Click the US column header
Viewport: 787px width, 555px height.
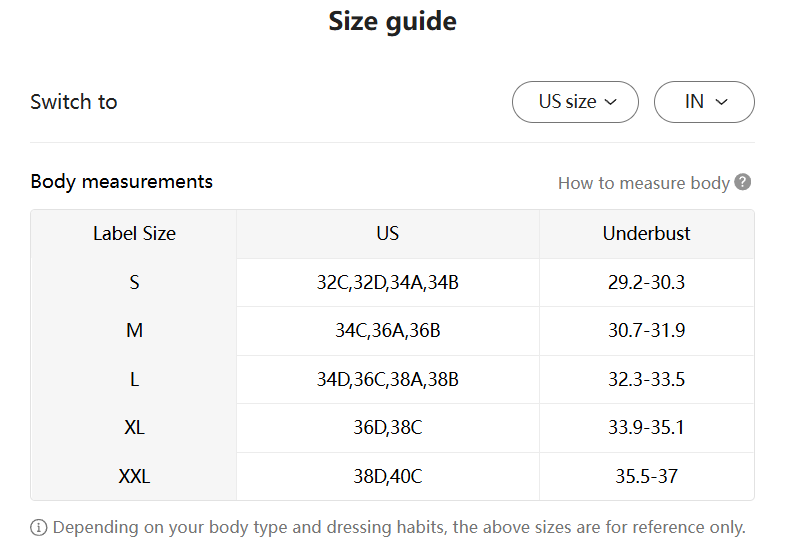[x=388, y=234]
